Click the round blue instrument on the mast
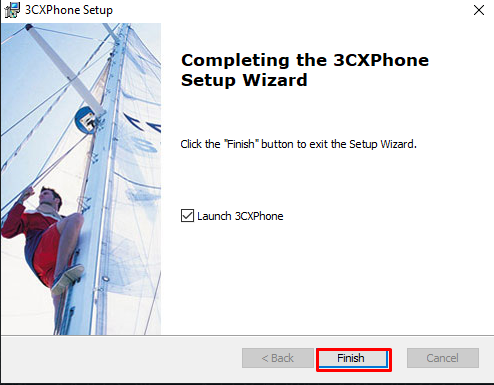Screen dimensions: 494x385 (x=86, y=120)
